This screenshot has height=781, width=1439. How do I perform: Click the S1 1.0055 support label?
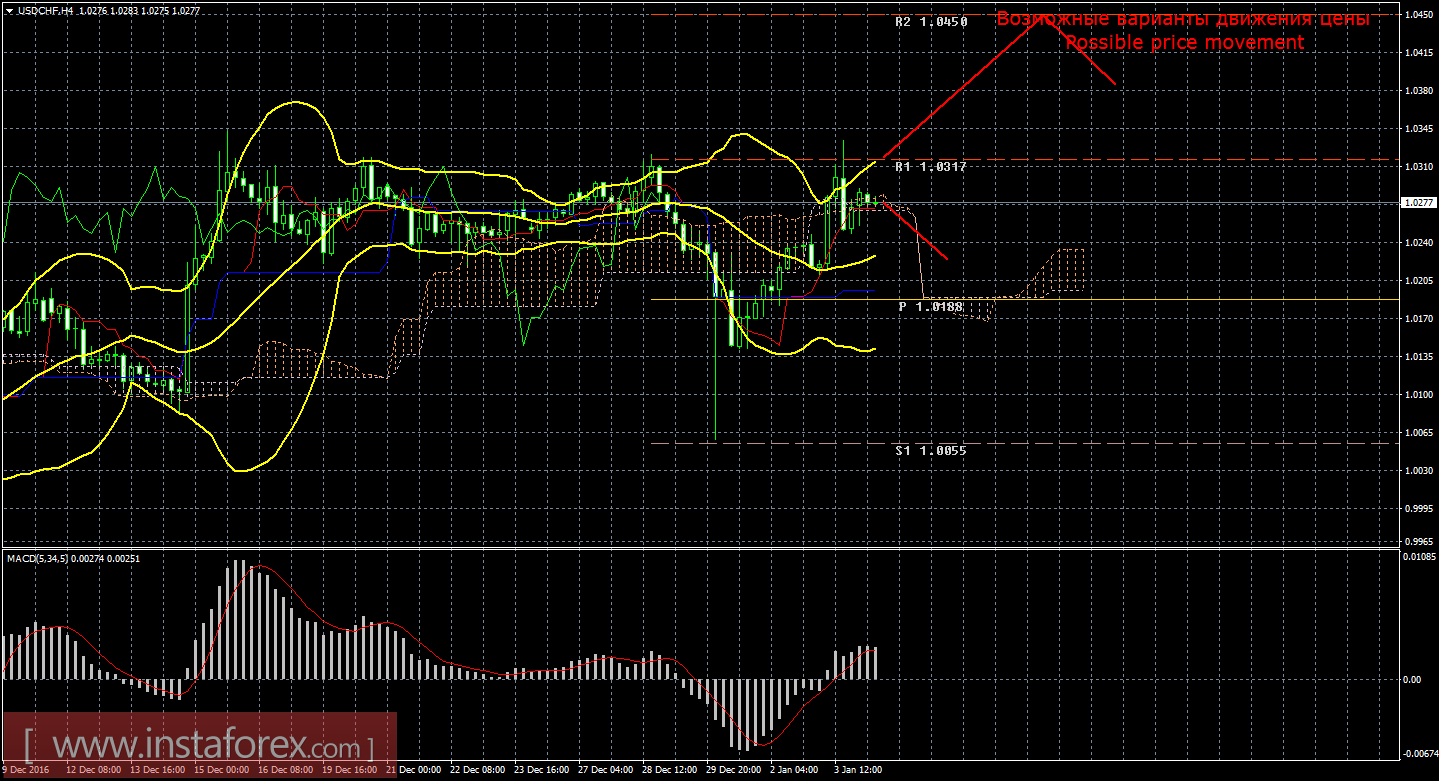coord(931,451)
